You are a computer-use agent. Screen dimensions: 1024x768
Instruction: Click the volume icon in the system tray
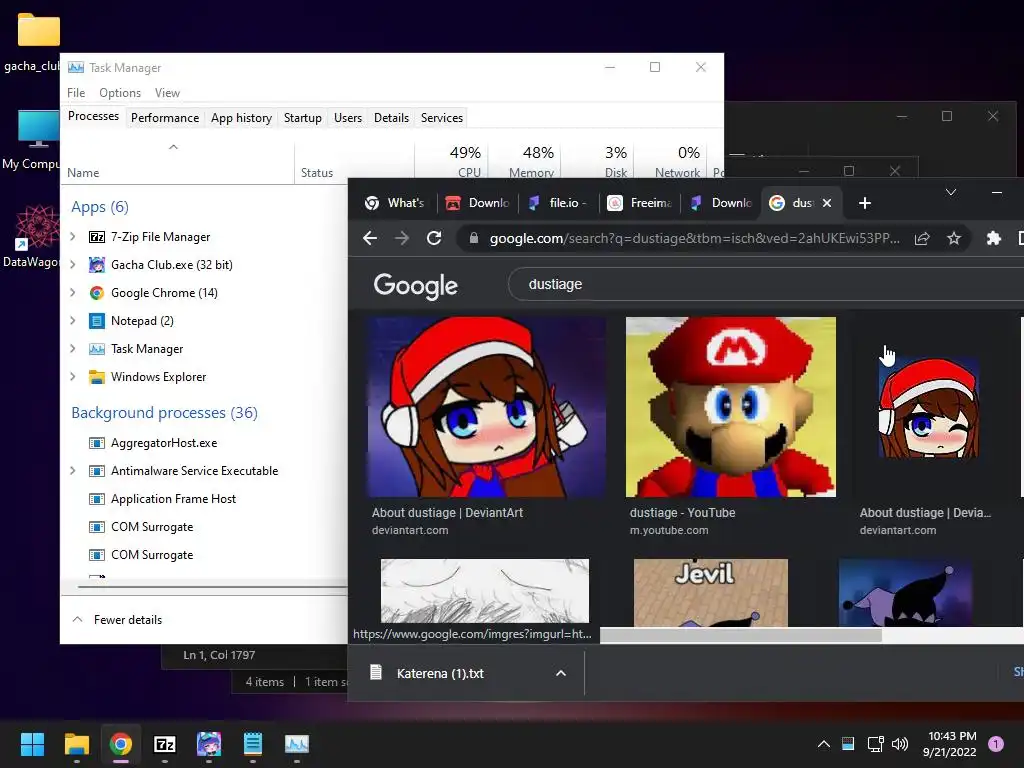pyautogui.click(x=900, y=744)
